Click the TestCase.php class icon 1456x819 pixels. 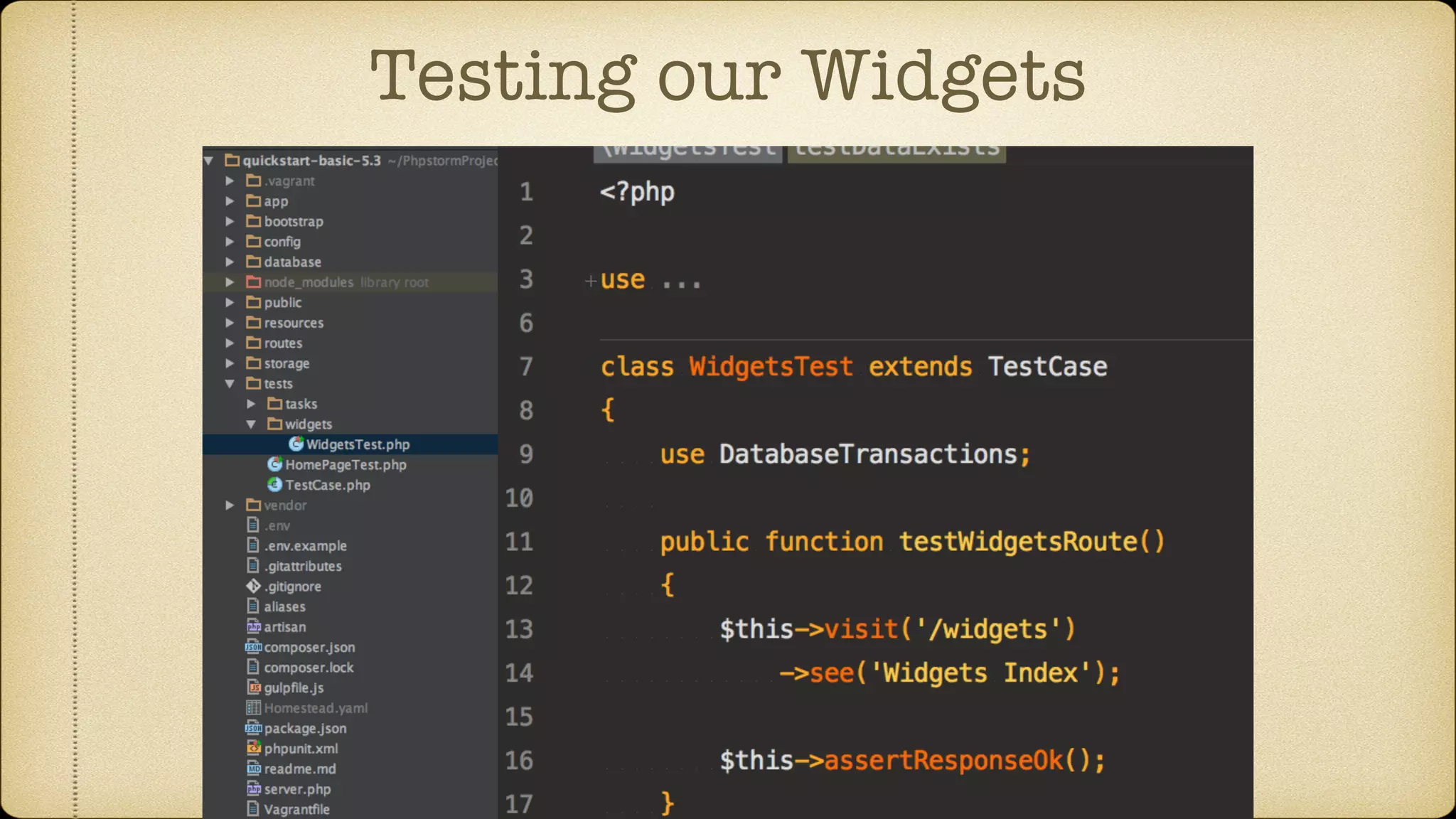point(275,485)
